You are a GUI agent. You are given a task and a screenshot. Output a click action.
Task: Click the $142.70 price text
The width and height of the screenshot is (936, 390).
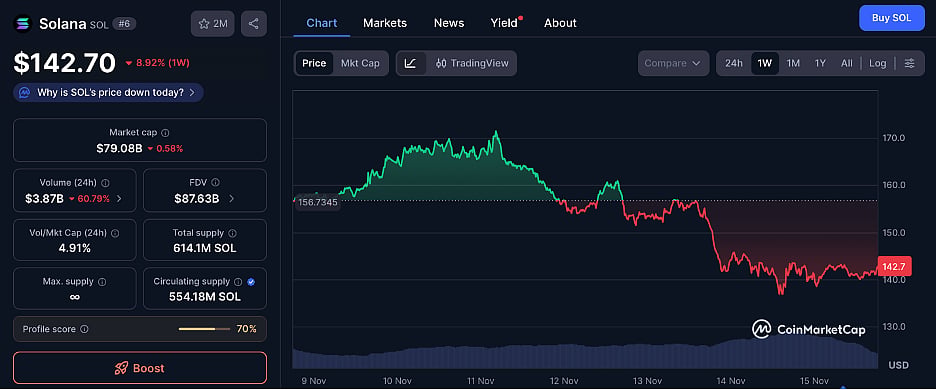coord(64,63)
